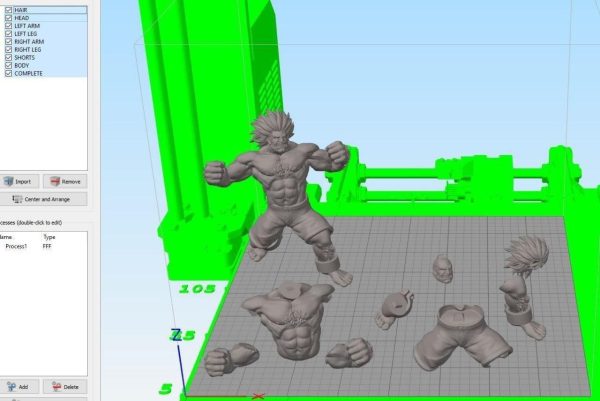Click the Remove model button
This screenshot has width=600, height=401.
(x=65, y=181)
